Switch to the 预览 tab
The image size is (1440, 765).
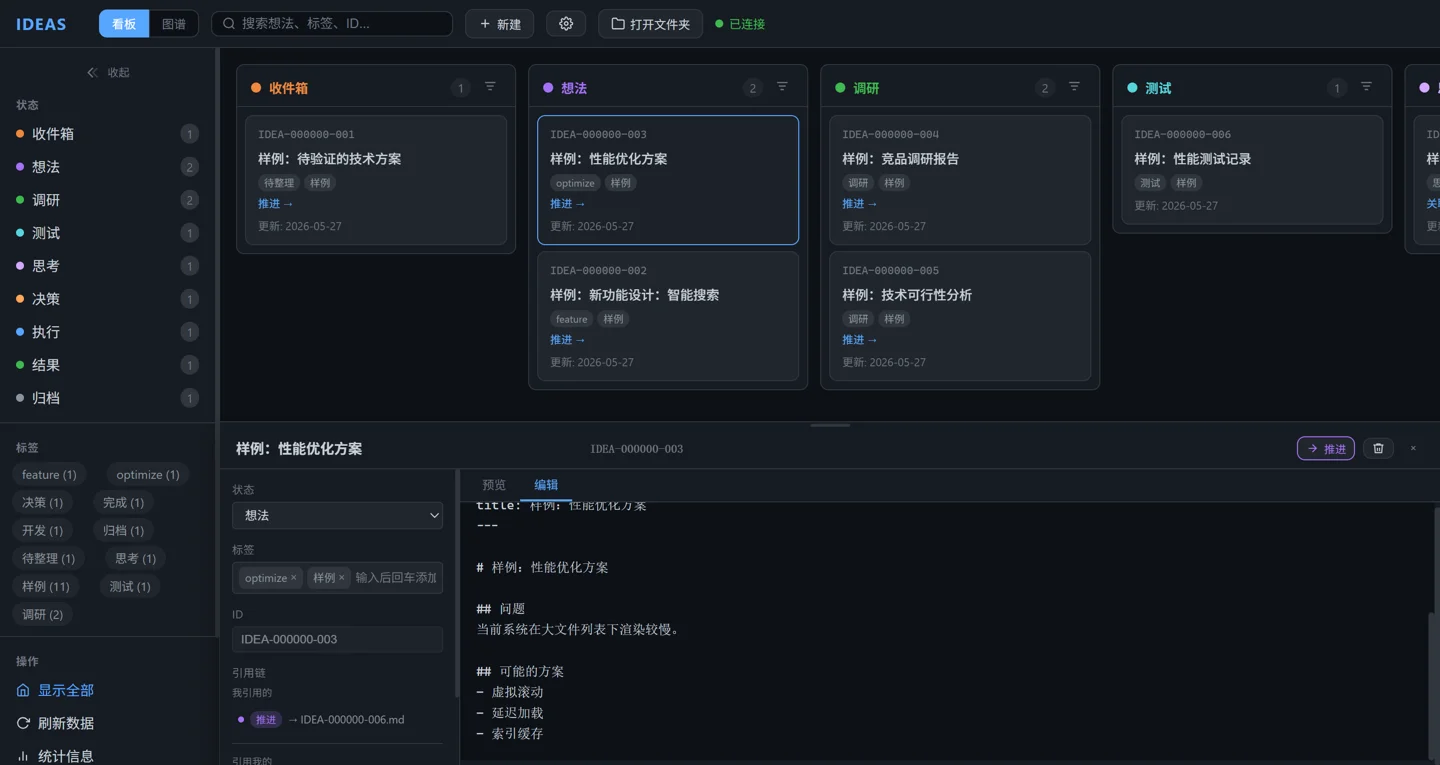pos(494,485)
